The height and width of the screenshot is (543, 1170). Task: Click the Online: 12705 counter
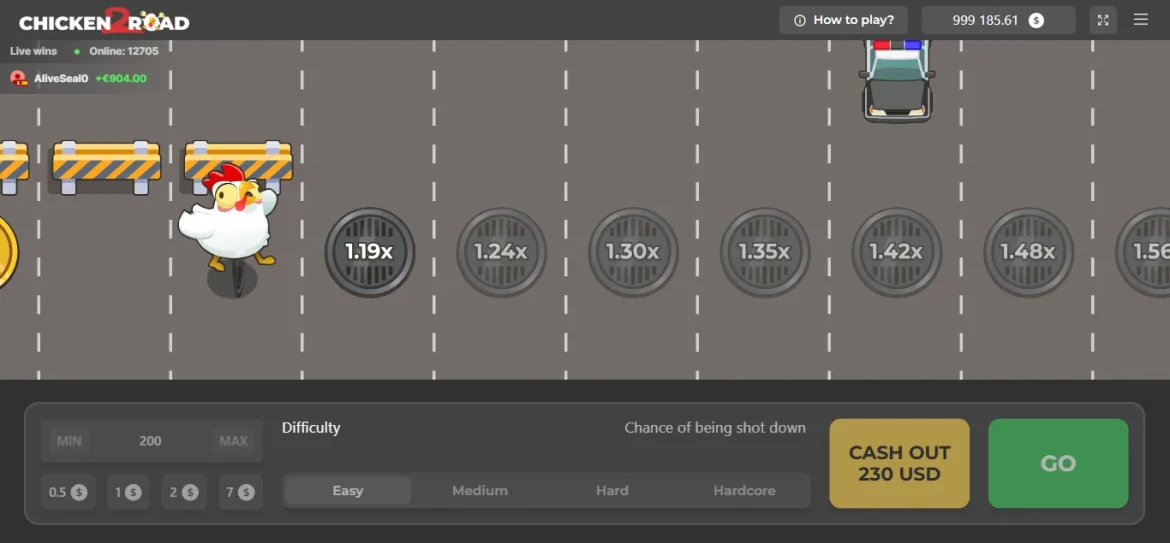coord(124,51)
